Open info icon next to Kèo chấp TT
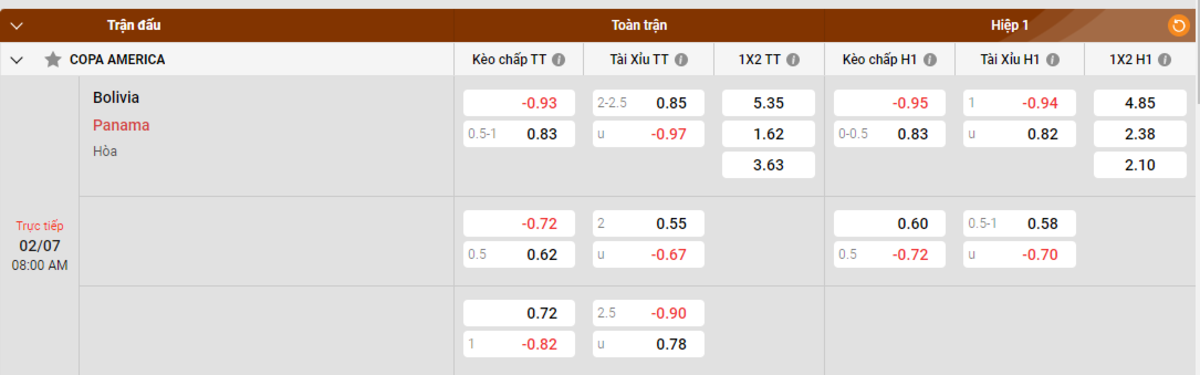The width and height of the screenshot is (1200, 375). 559,60
